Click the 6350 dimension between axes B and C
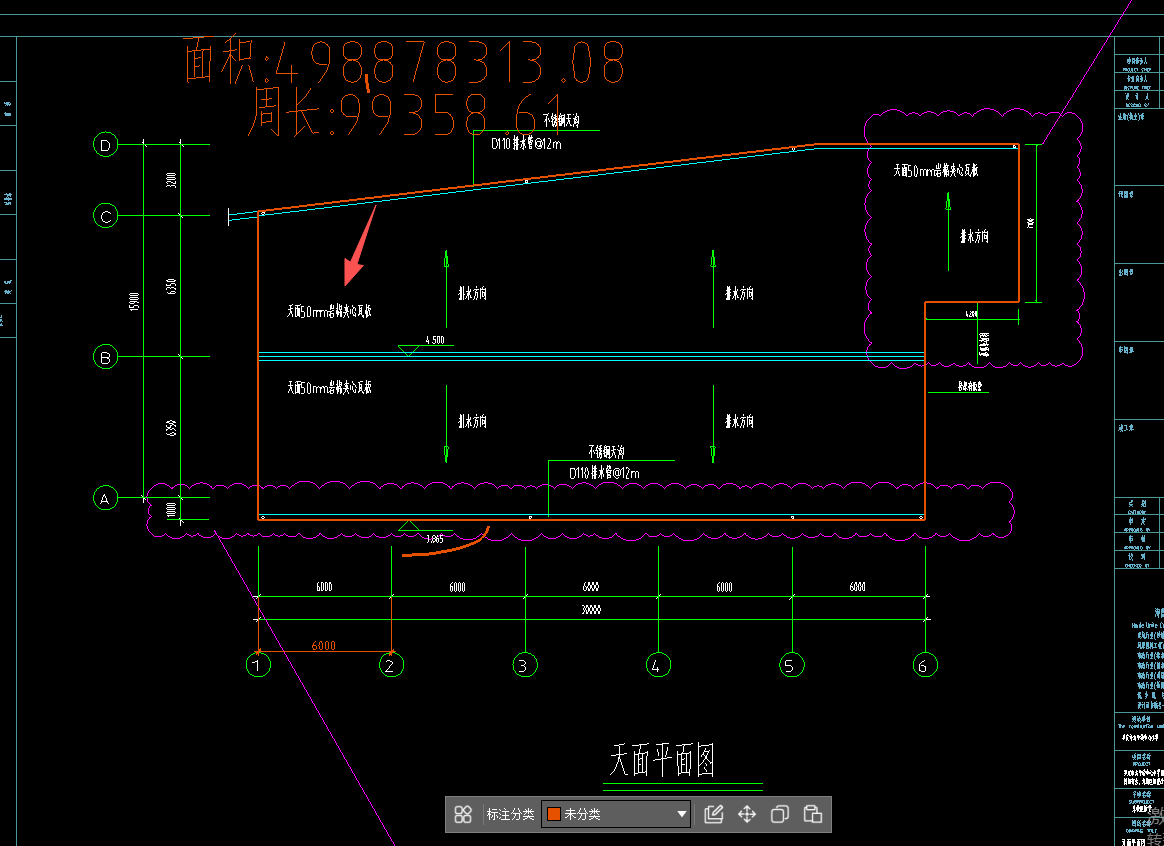Screen dimensions: 1164x846 (x=171, y=286)
